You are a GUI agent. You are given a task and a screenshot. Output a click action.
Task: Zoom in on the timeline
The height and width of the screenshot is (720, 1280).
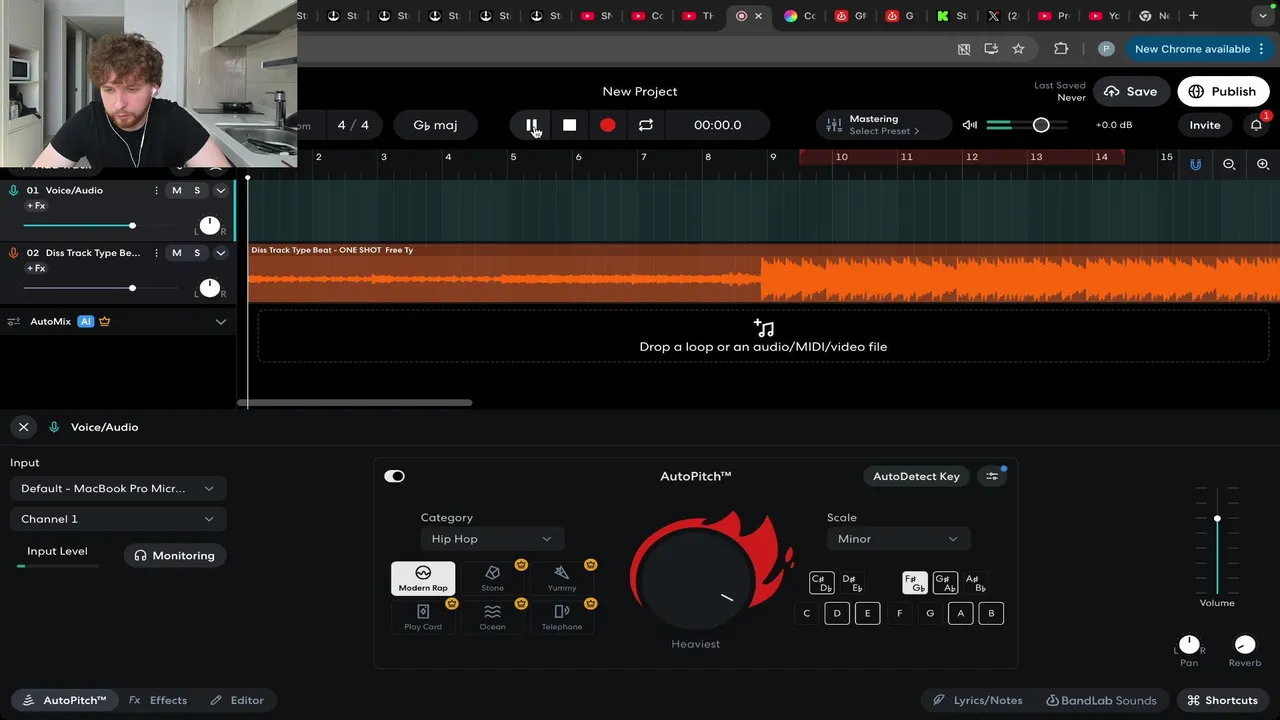click(x=1263, y=164)
